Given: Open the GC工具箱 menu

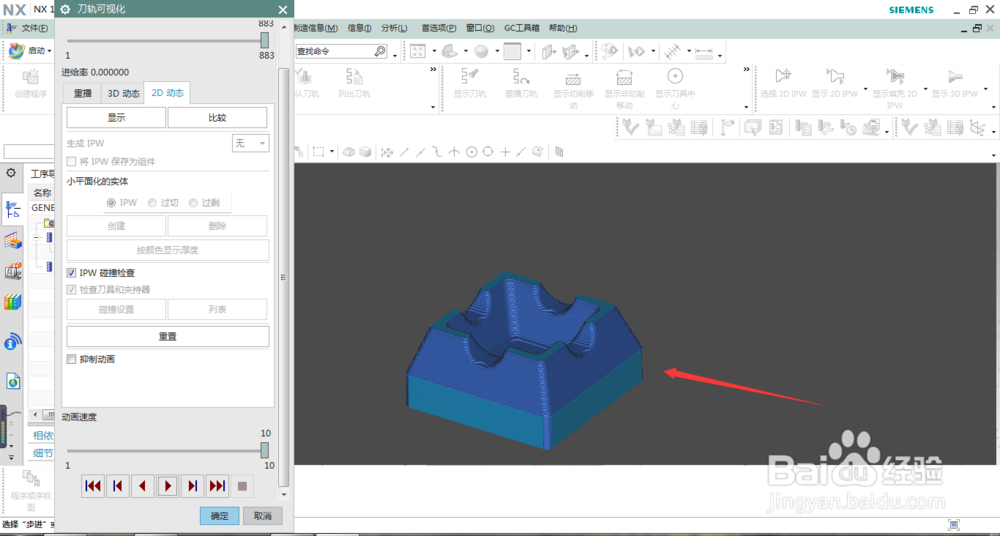Looking at the screenshot, I should 522,28.
